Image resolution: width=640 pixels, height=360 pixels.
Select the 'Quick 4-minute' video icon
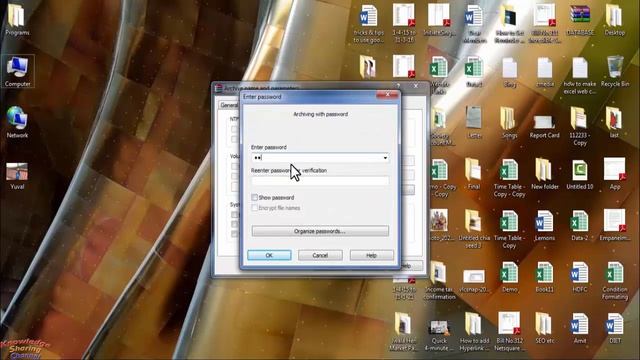439,335
